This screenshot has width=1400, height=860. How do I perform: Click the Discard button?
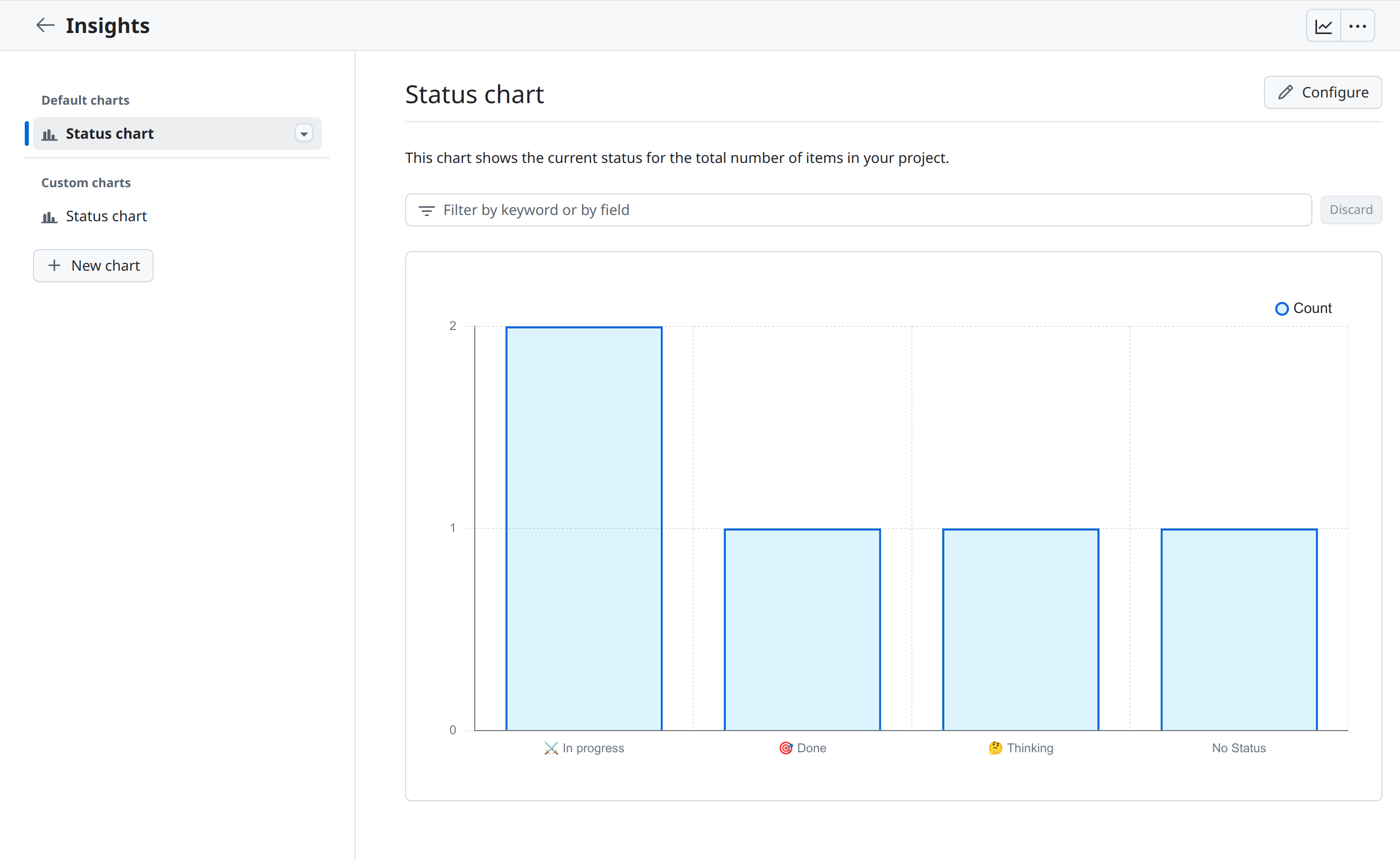[1350, 209]
